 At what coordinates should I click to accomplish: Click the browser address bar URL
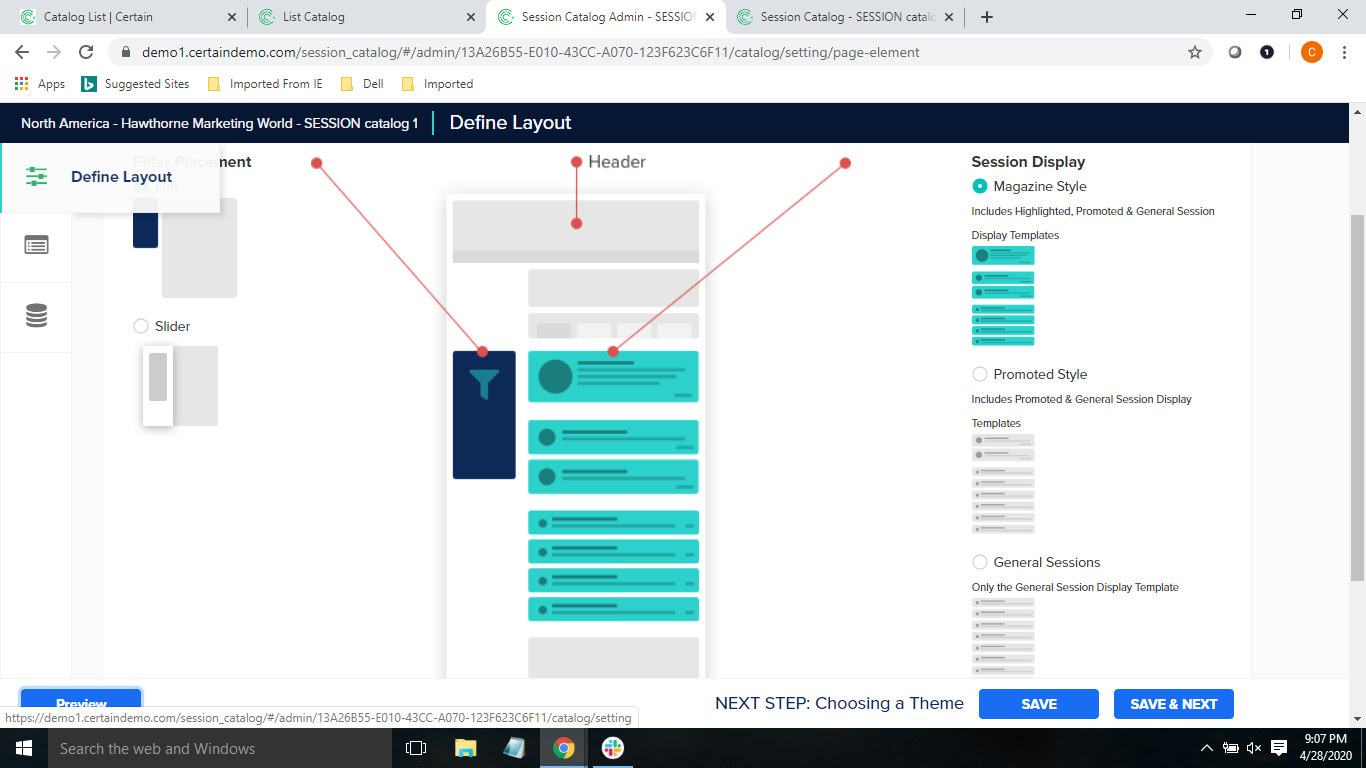530,52
